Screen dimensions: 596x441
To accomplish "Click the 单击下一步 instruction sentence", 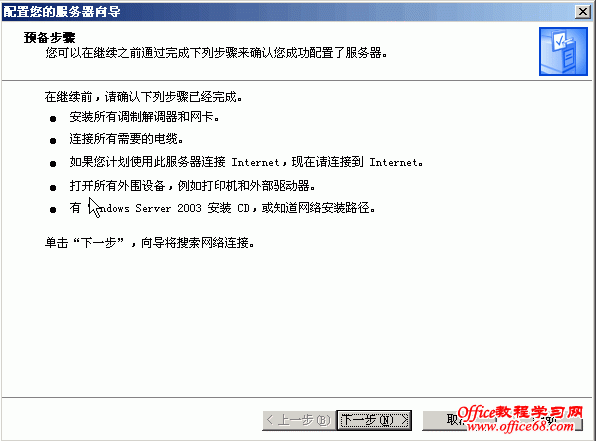I will point(150,242).
